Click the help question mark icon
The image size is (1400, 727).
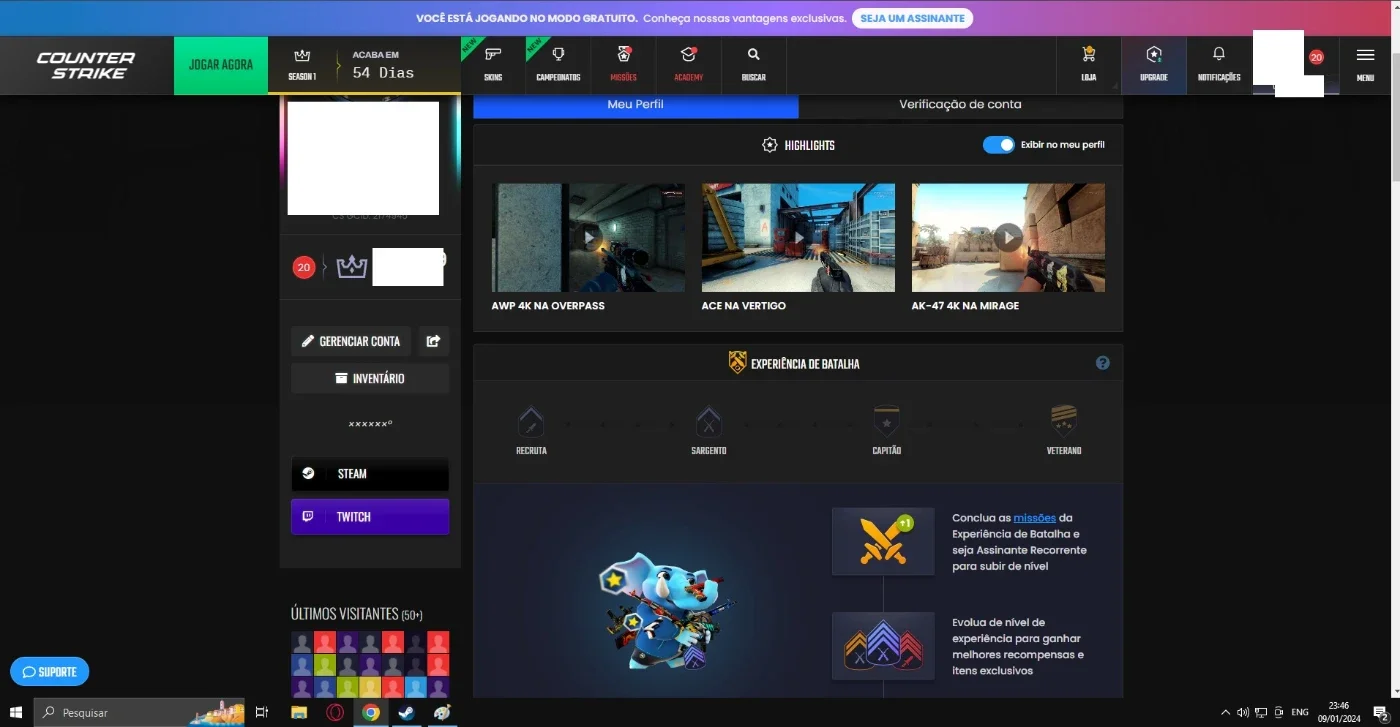[x=1102, y=363]
